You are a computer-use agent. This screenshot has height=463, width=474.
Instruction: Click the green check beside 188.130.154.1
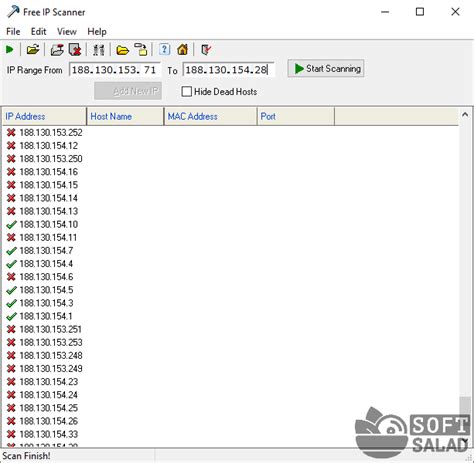click(x=11, y=316)
